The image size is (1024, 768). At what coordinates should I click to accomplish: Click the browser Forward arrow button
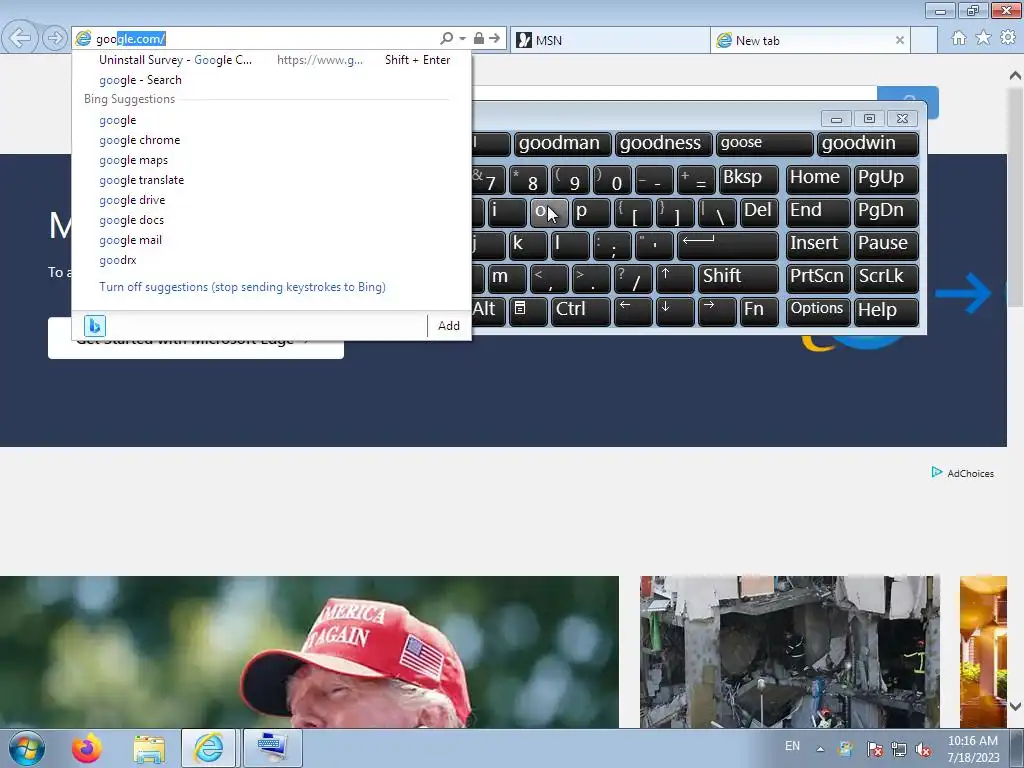(x=55, y=39)
